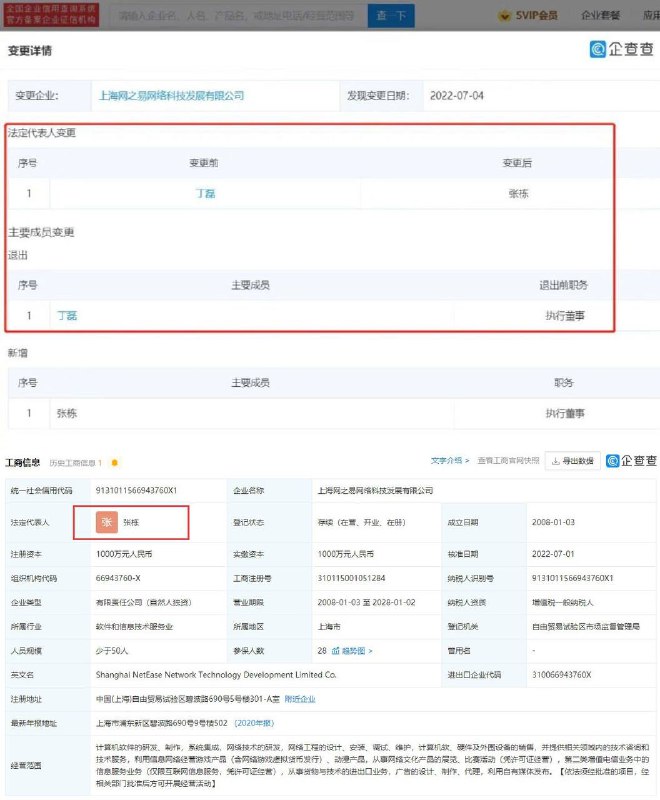Viewport: 660px width, 800px height.
Task: Click the 企查查 logo beside 导出数据
Action: 631,461
